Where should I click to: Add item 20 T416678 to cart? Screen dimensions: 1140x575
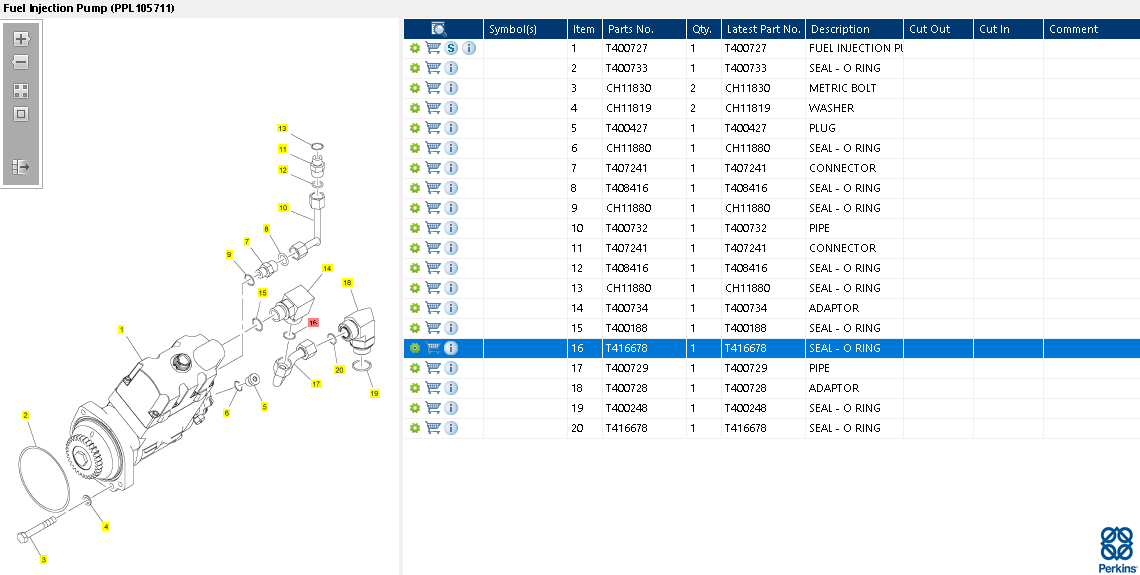pyautogui.click(x=433, y=428)
